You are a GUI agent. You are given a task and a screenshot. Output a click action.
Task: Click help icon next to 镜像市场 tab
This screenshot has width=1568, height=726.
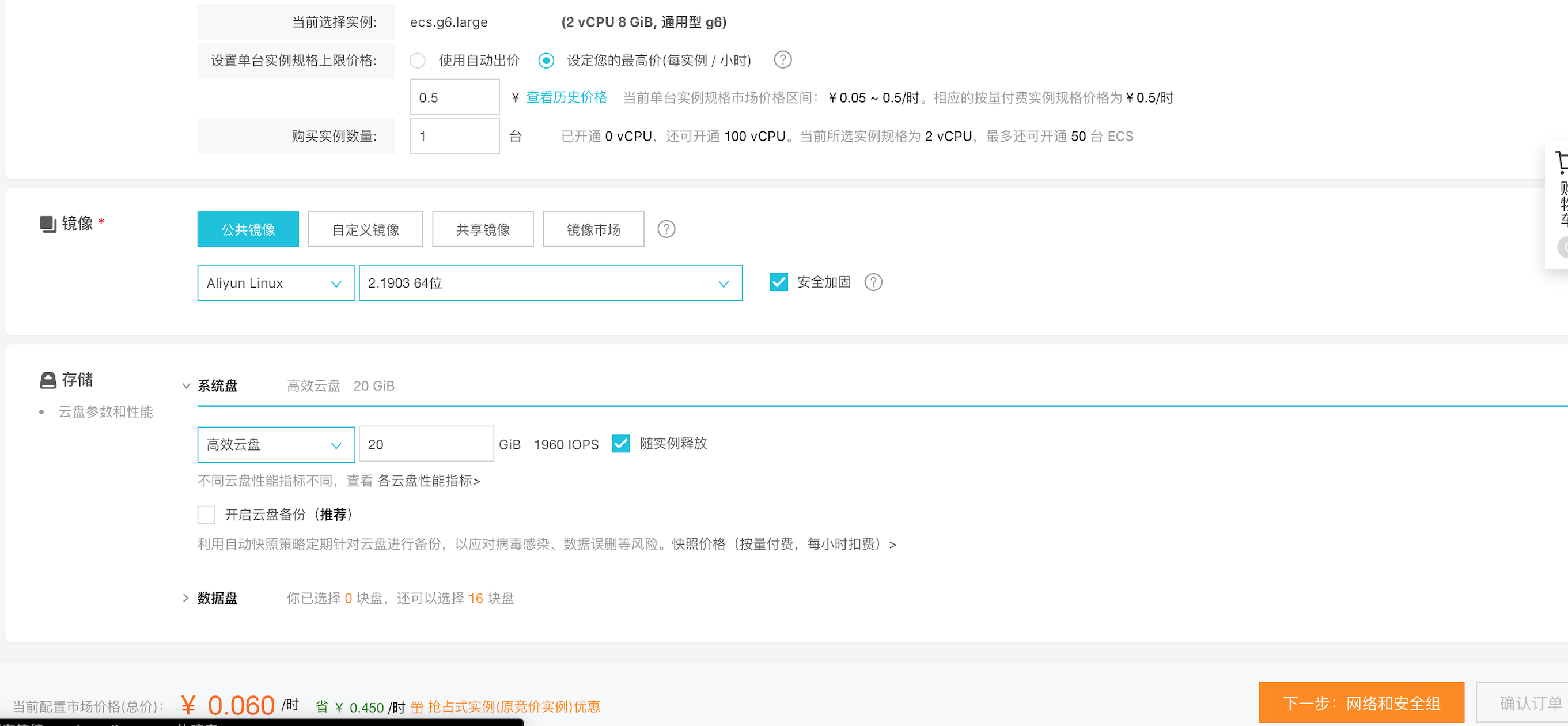click(x=666, y=229)
